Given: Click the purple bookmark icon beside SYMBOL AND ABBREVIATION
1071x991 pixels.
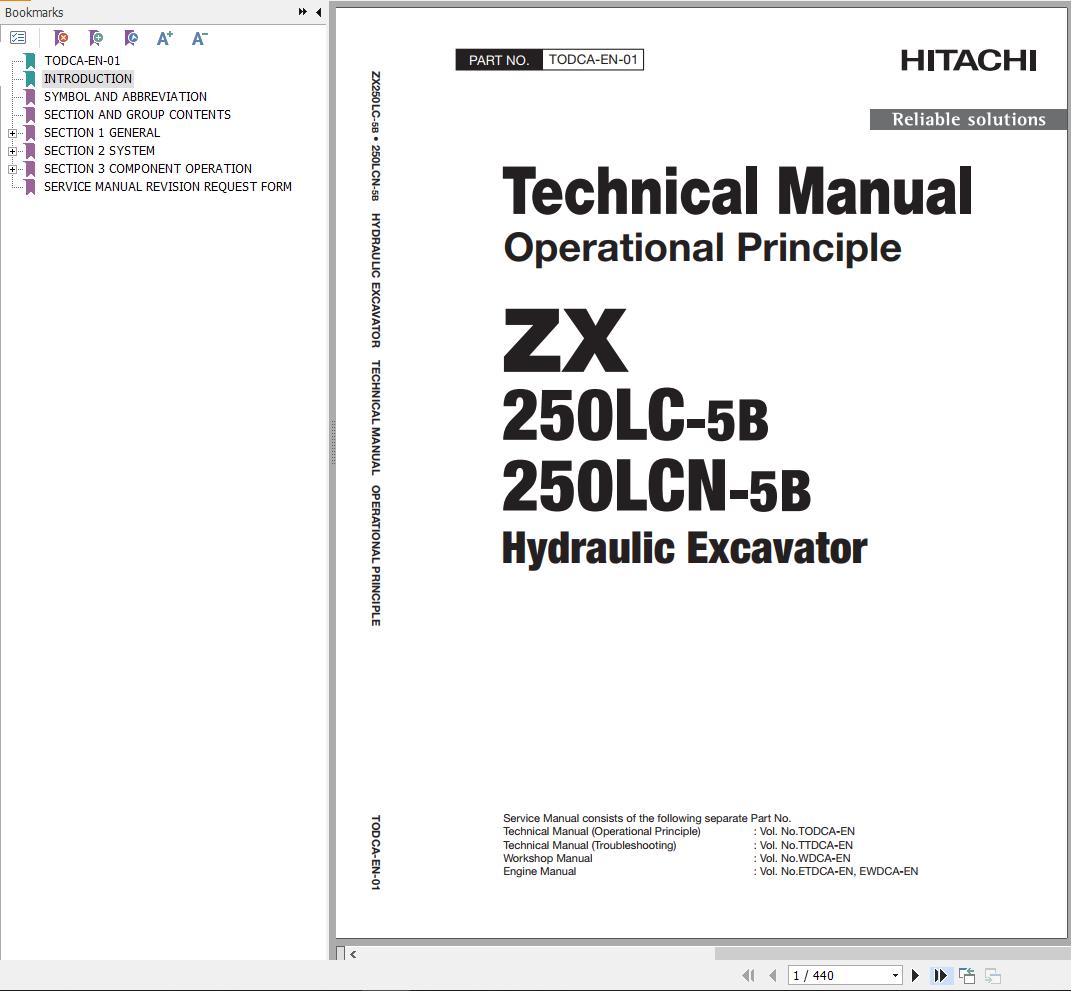Looking at the screenshot, I should [x=30, y=97].
